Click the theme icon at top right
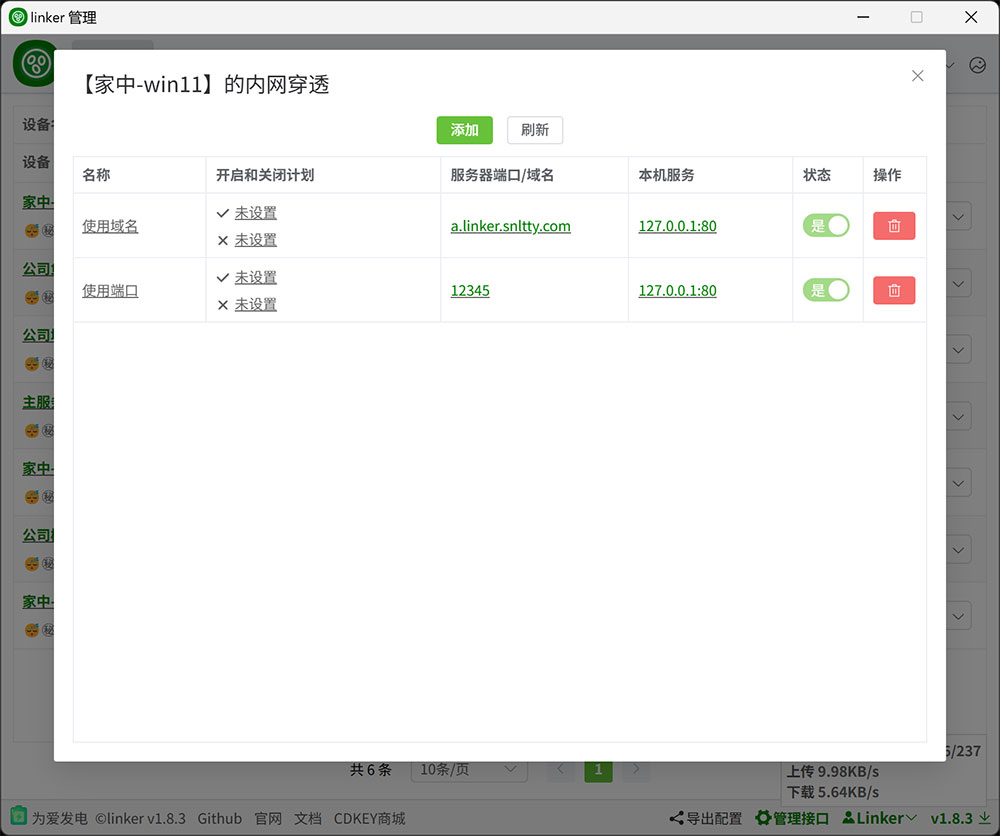This screenshot has width=1000, height=836. [x=977, y=65]
